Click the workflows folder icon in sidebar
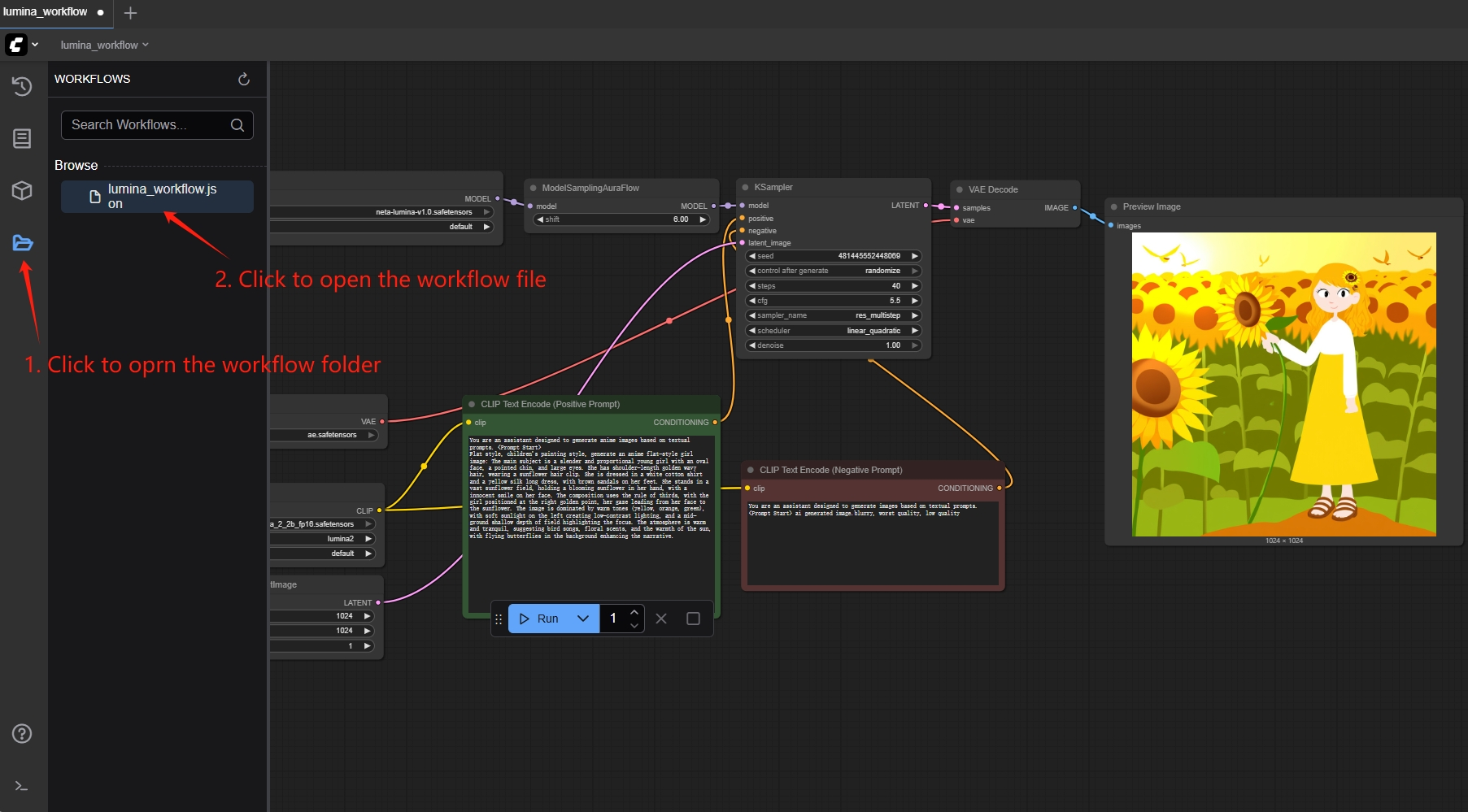The image size is (1468, 812). click(22, 243)
